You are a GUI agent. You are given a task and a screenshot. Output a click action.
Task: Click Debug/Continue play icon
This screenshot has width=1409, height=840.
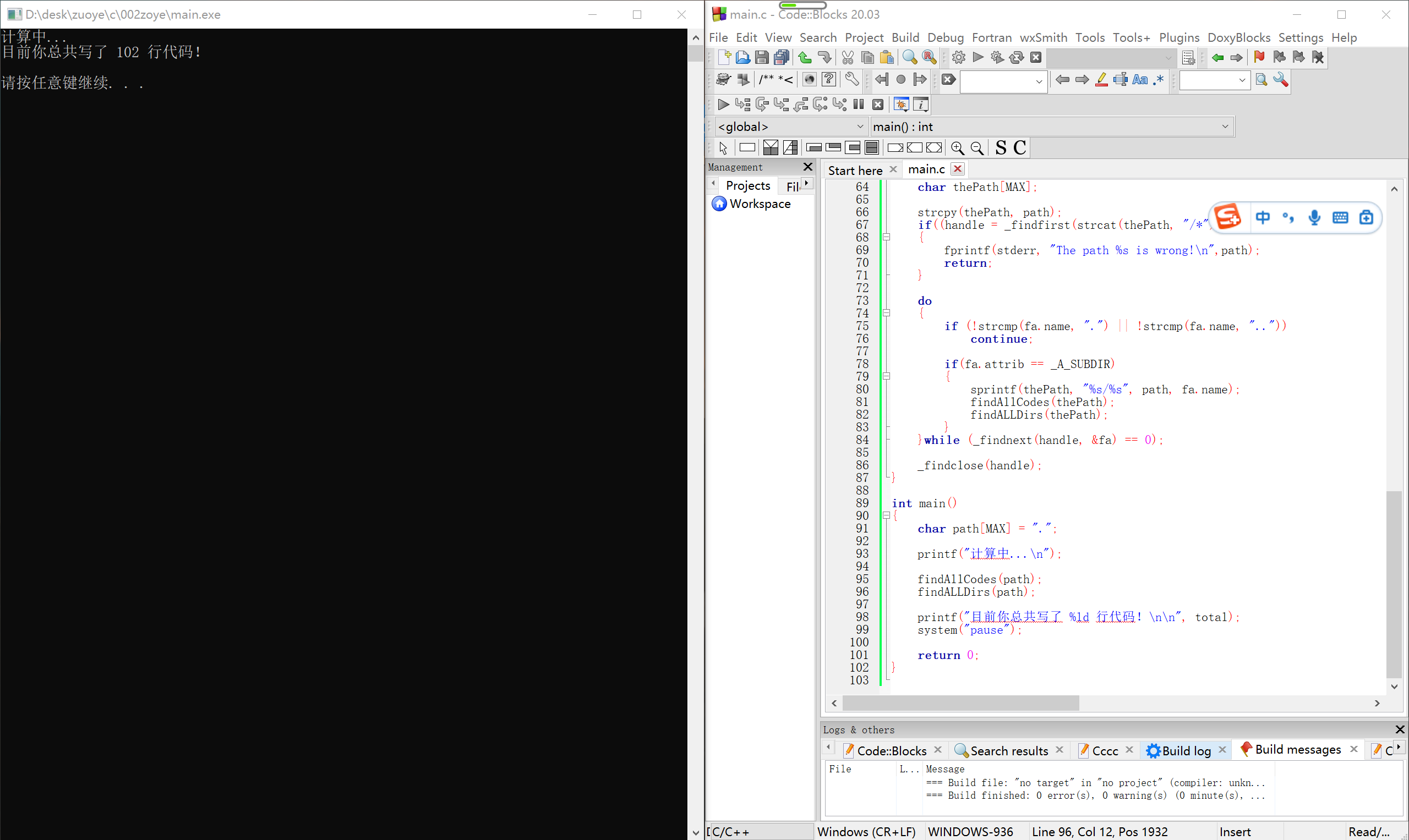723,104
